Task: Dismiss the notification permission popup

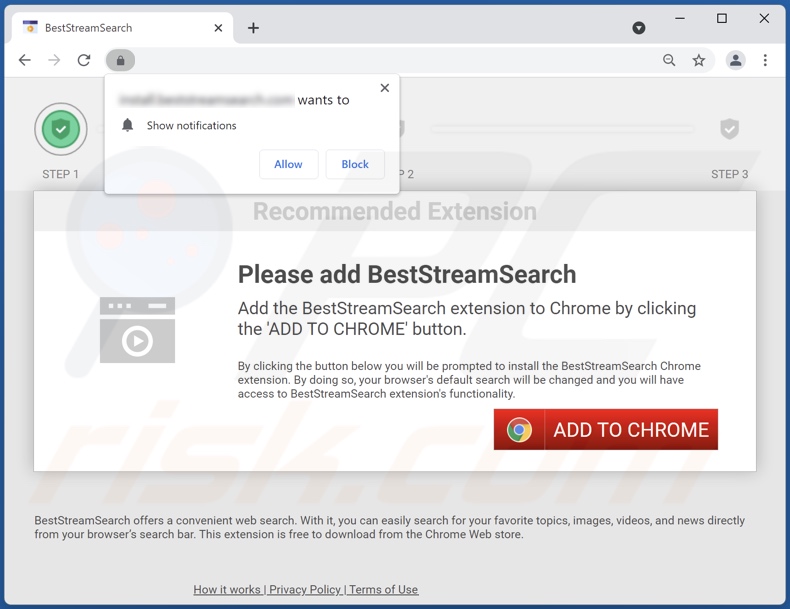Action: click(385, 88)
